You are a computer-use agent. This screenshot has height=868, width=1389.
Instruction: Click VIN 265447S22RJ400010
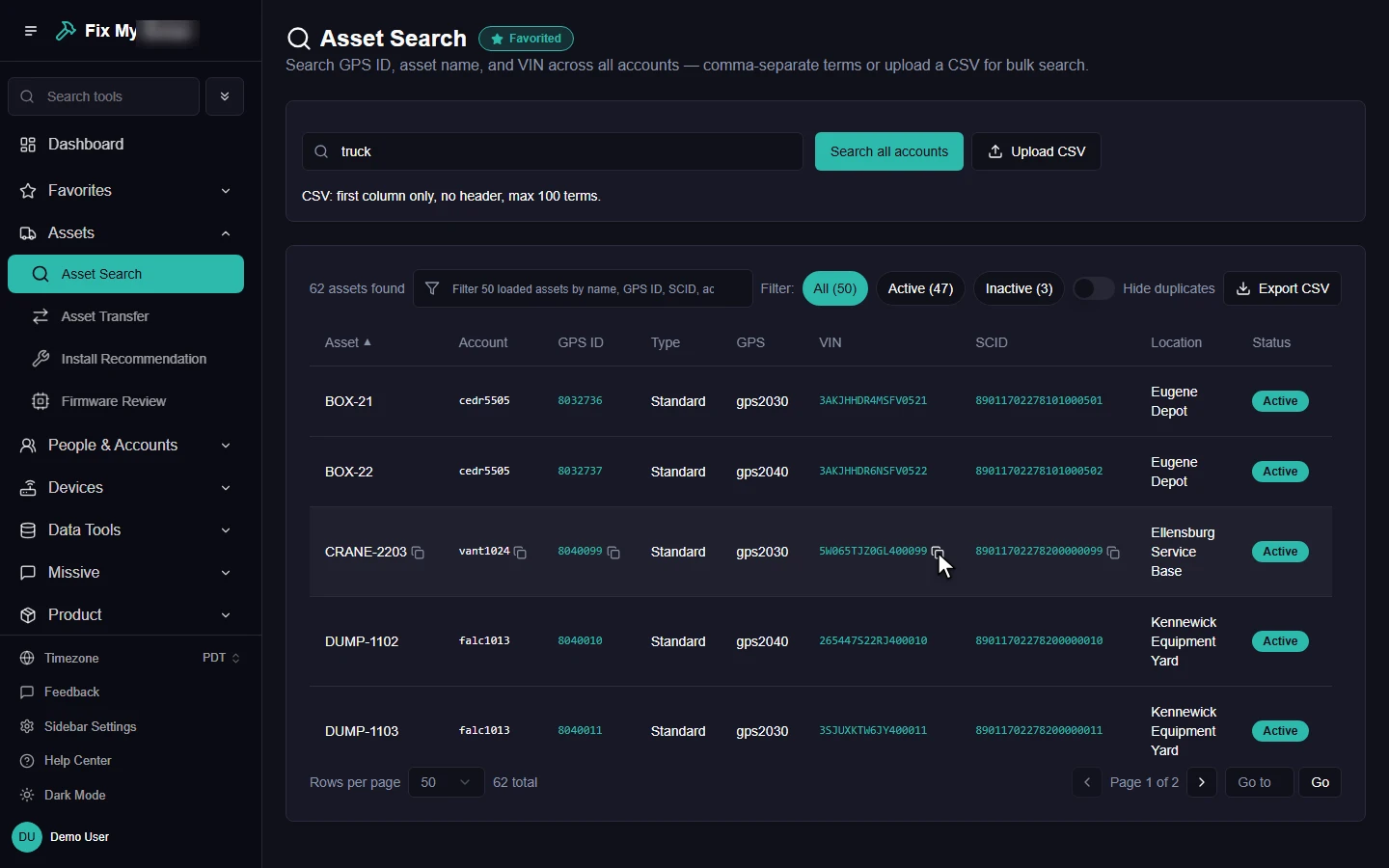click(873, 640)
